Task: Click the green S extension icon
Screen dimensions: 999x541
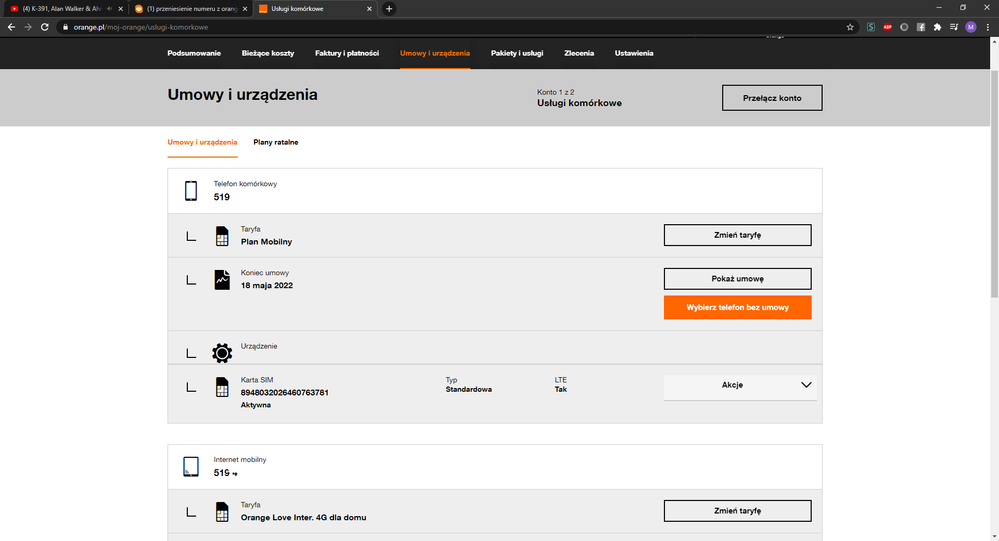Action: [x=871, y=27]
